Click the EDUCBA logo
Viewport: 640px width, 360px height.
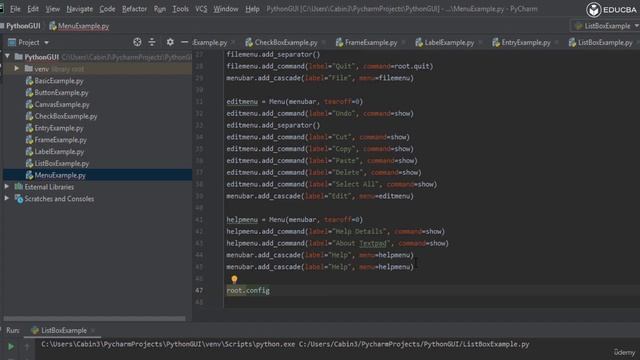[x=611, y=9]
